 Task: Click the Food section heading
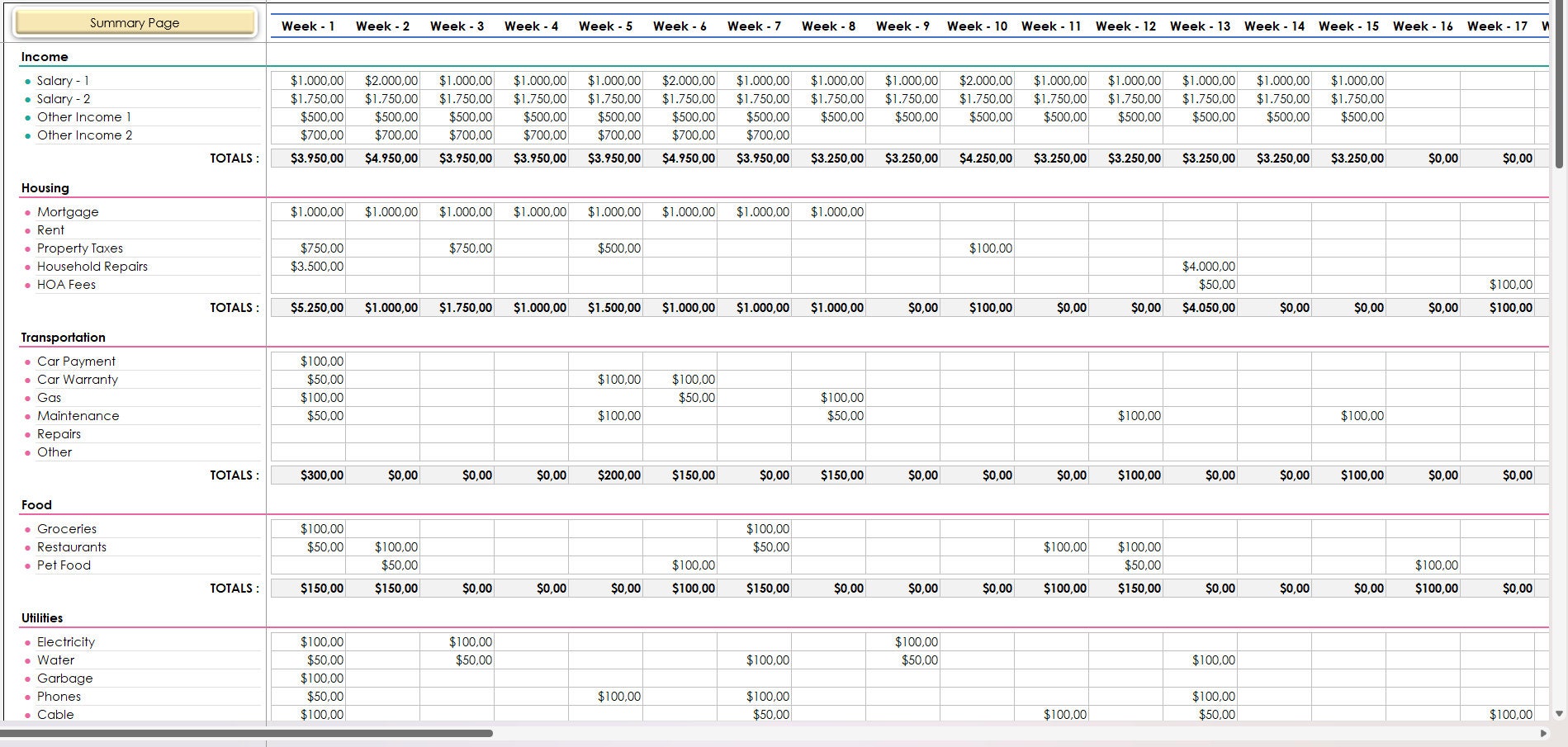point(36,505)
